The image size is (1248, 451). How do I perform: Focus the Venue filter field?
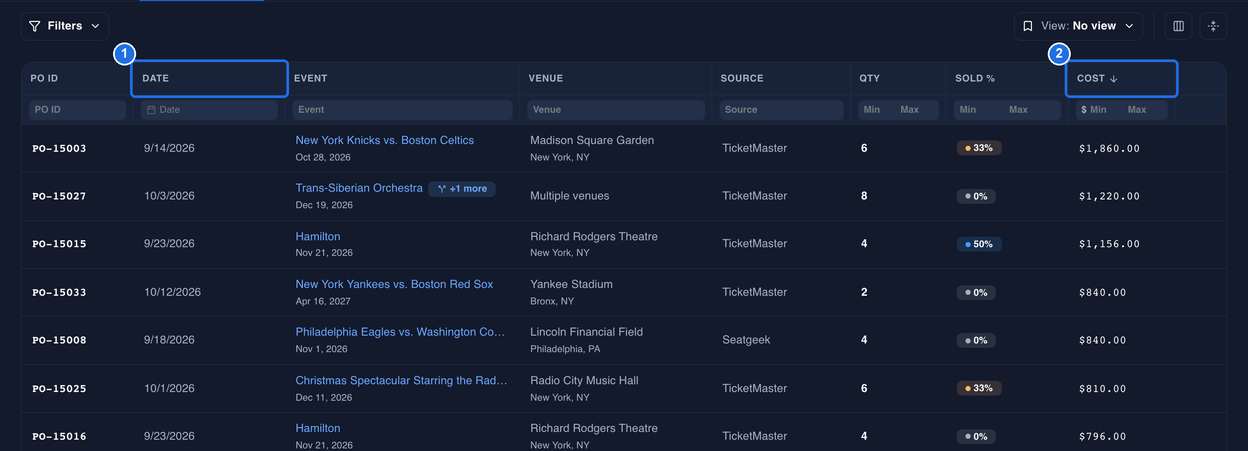pyautogui.click(x=616, y=110)
